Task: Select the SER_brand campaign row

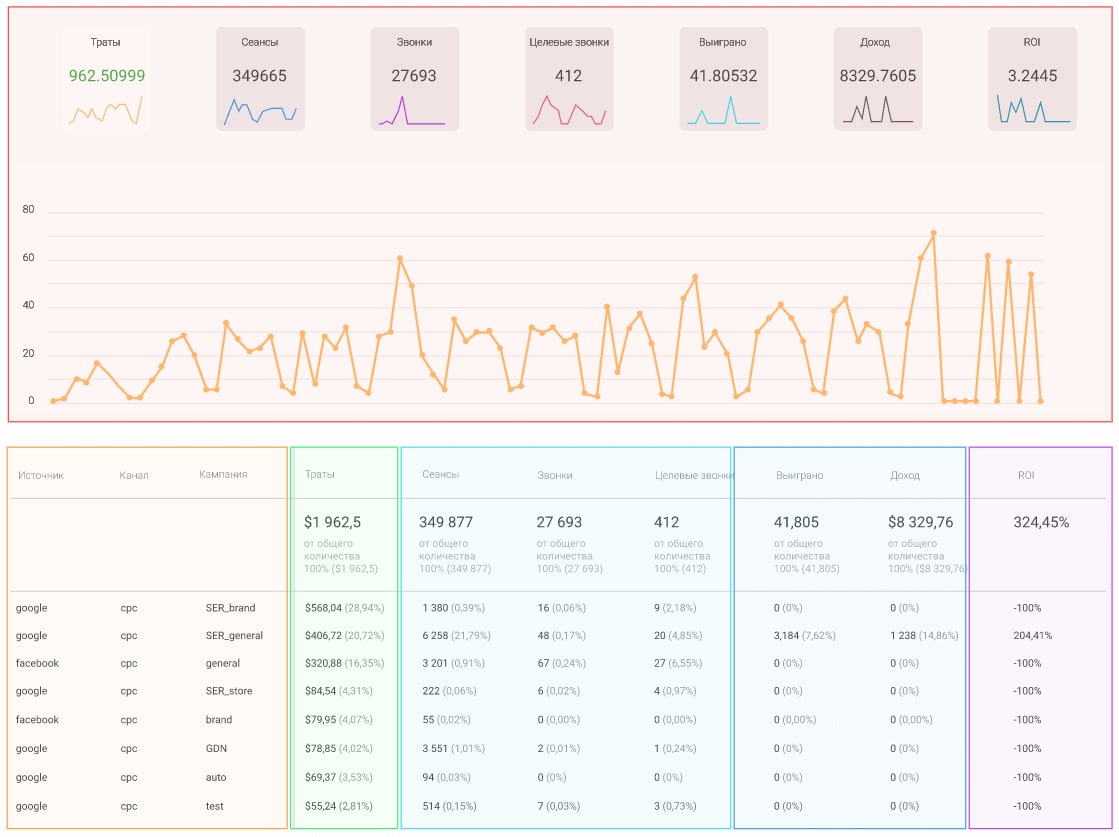Action: 230,608
